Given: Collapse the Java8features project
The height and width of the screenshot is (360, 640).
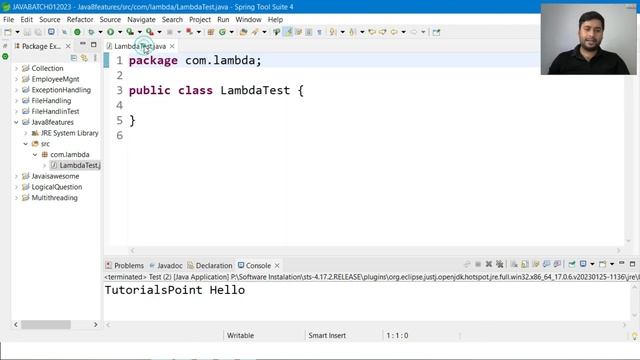Looking at the screenshot, I should 16,122.
